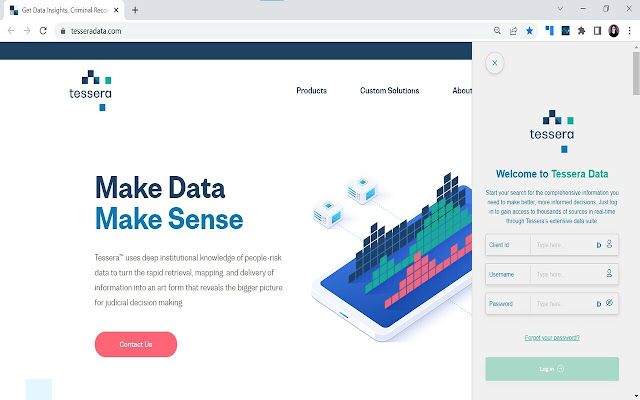Click the isometric chart illustration

(392, 257)
